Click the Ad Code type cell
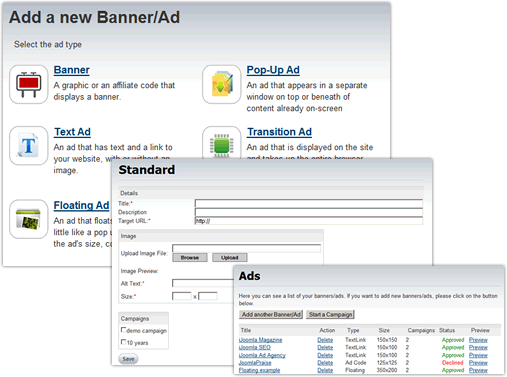507x377 pixels. (356, 363)
